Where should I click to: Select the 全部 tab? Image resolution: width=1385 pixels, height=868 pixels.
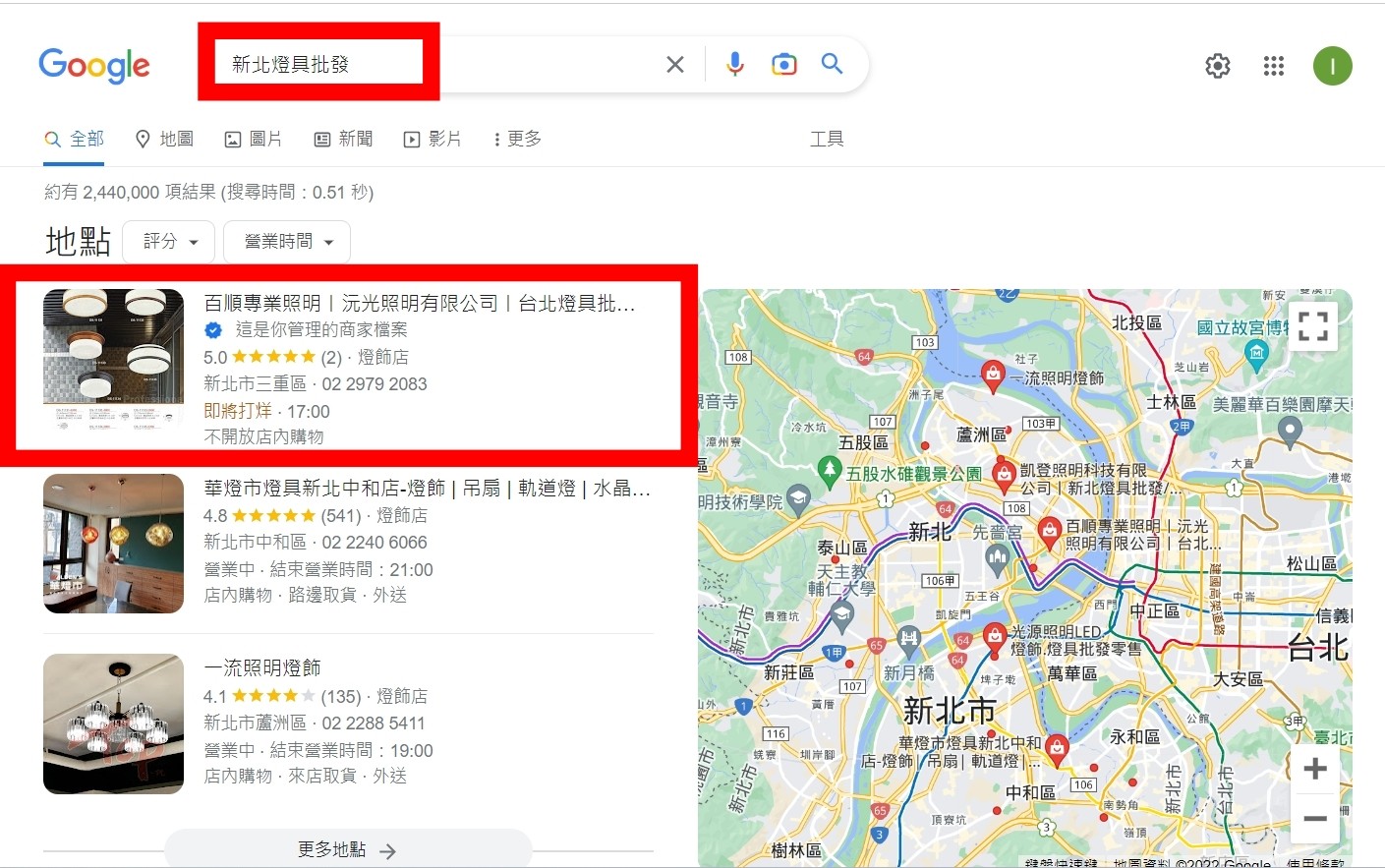pyautogui.click(x=75, y=139)
